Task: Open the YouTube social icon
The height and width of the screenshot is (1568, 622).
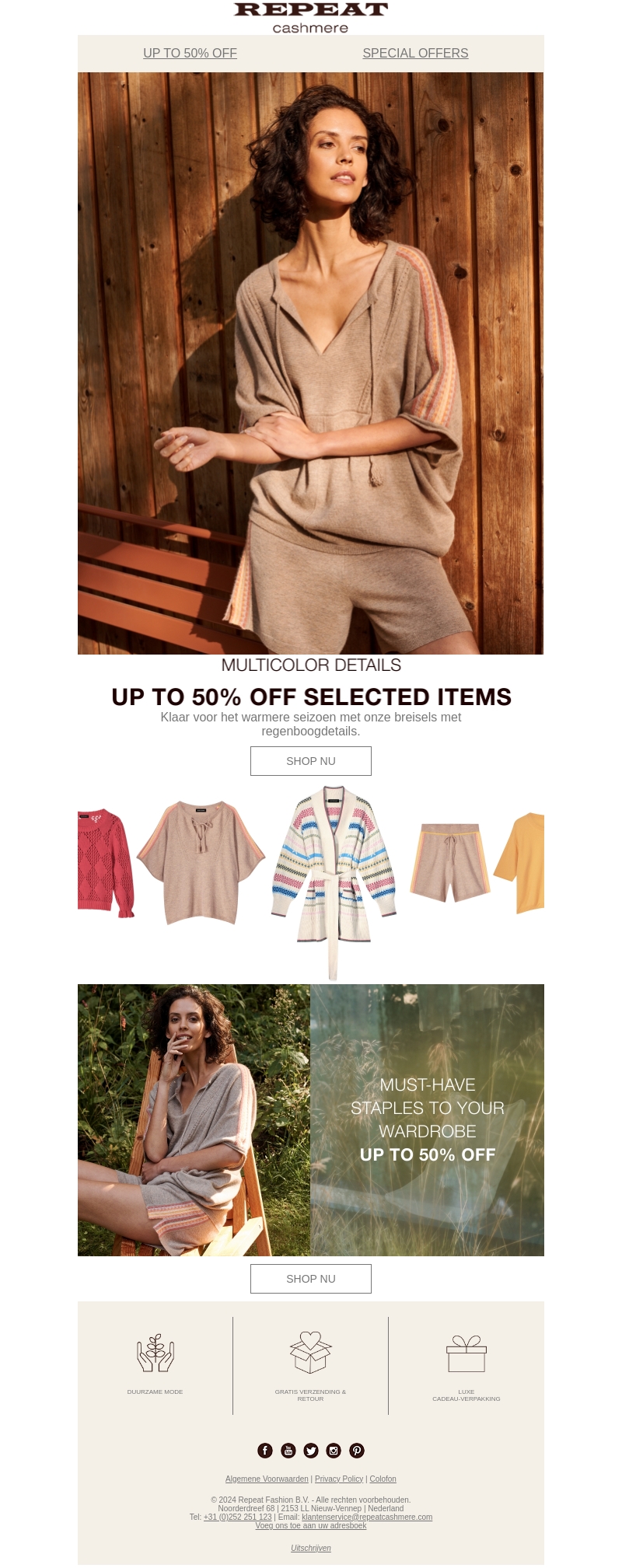Action: pyautogui.click(x=288, y=1450)
